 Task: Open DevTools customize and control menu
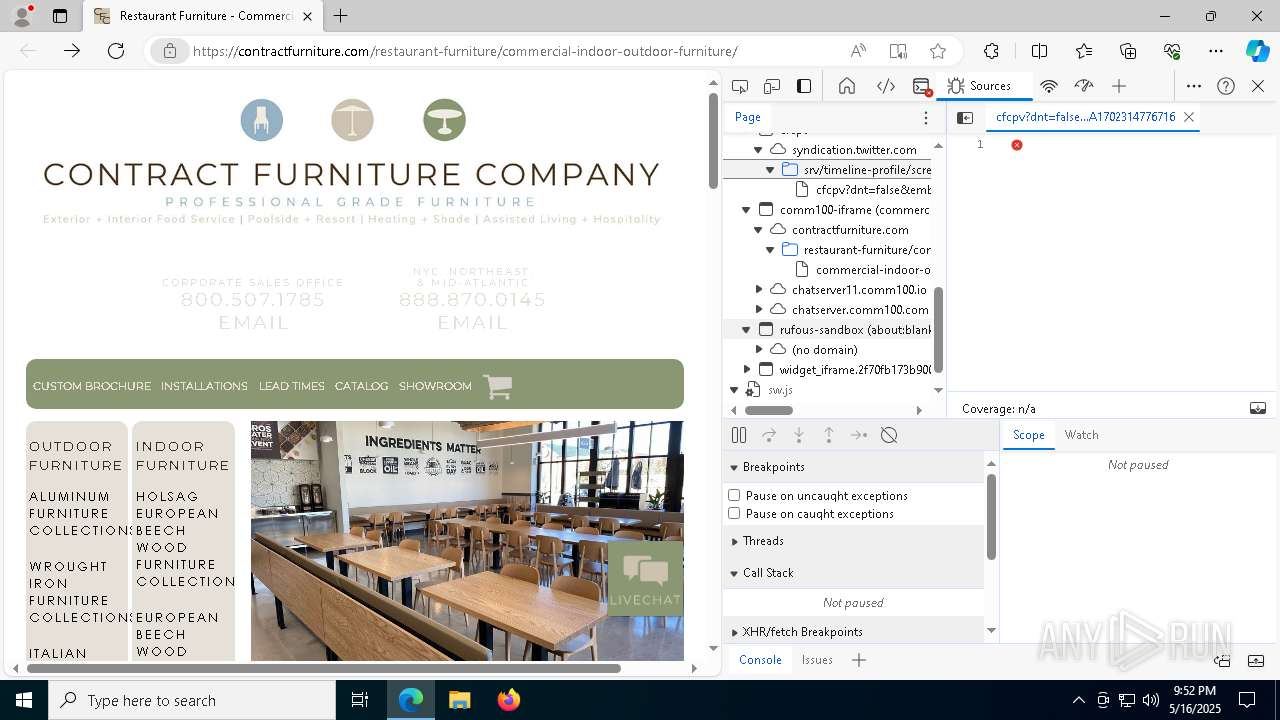pyautogui.click(x=1194, y=86)
